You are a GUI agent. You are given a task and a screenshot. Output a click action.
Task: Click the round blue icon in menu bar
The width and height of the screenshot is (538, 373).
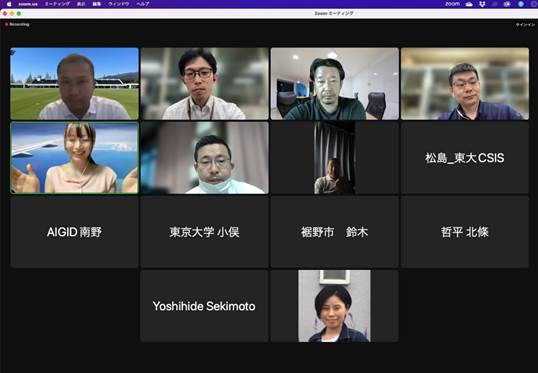[521, 4]
